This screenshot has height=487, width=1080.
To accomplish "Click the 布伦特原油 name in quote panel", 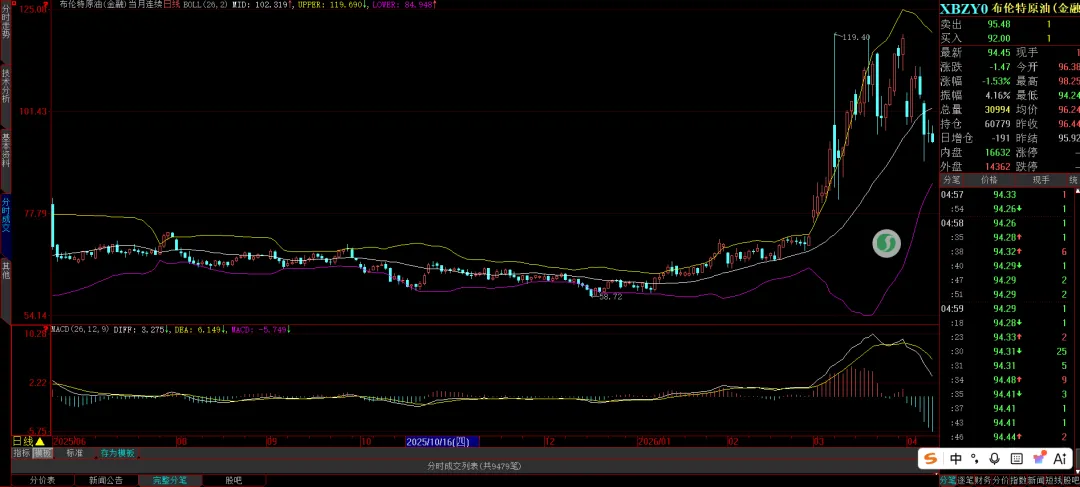I will coord(1019,8).
